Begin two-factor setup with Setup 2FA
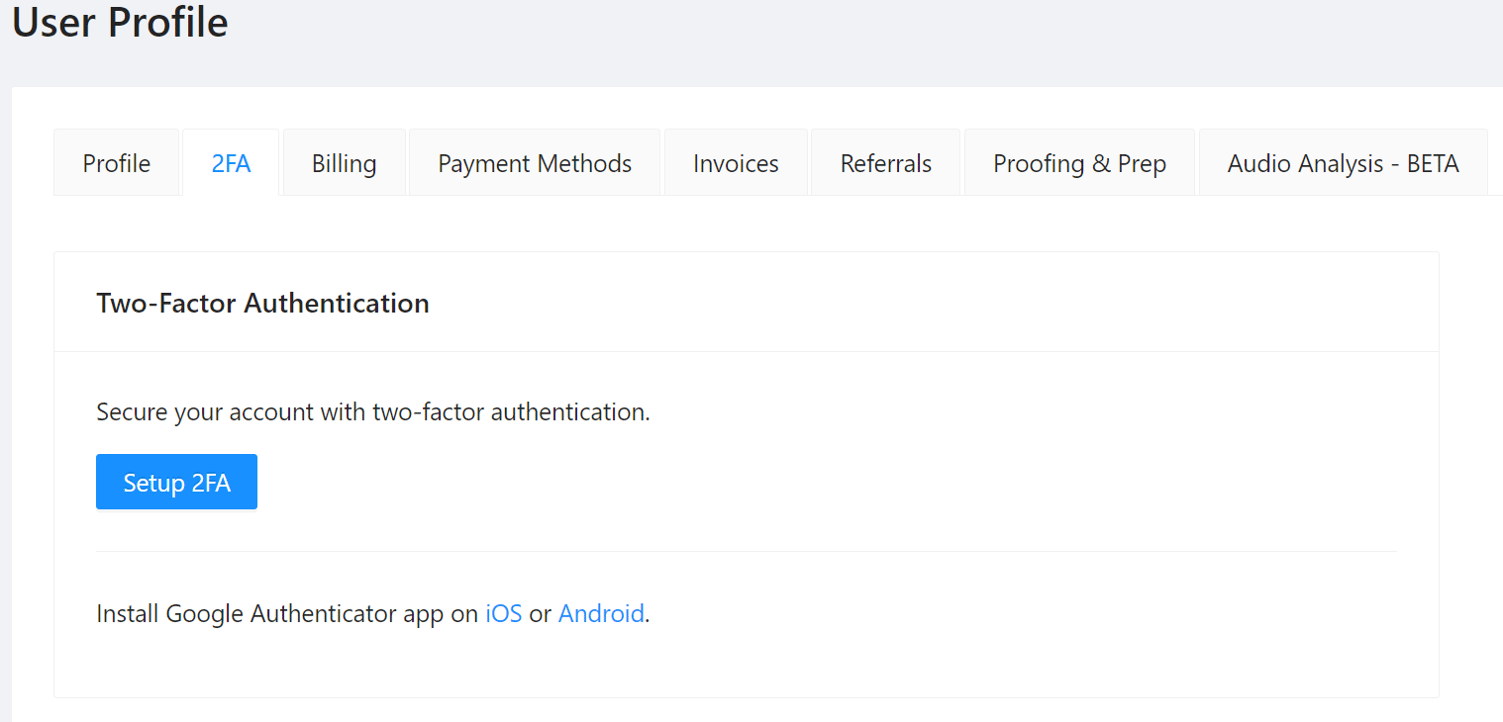Image resolution: width=1503 pixels, height=722 pixels. pos(176,481)
